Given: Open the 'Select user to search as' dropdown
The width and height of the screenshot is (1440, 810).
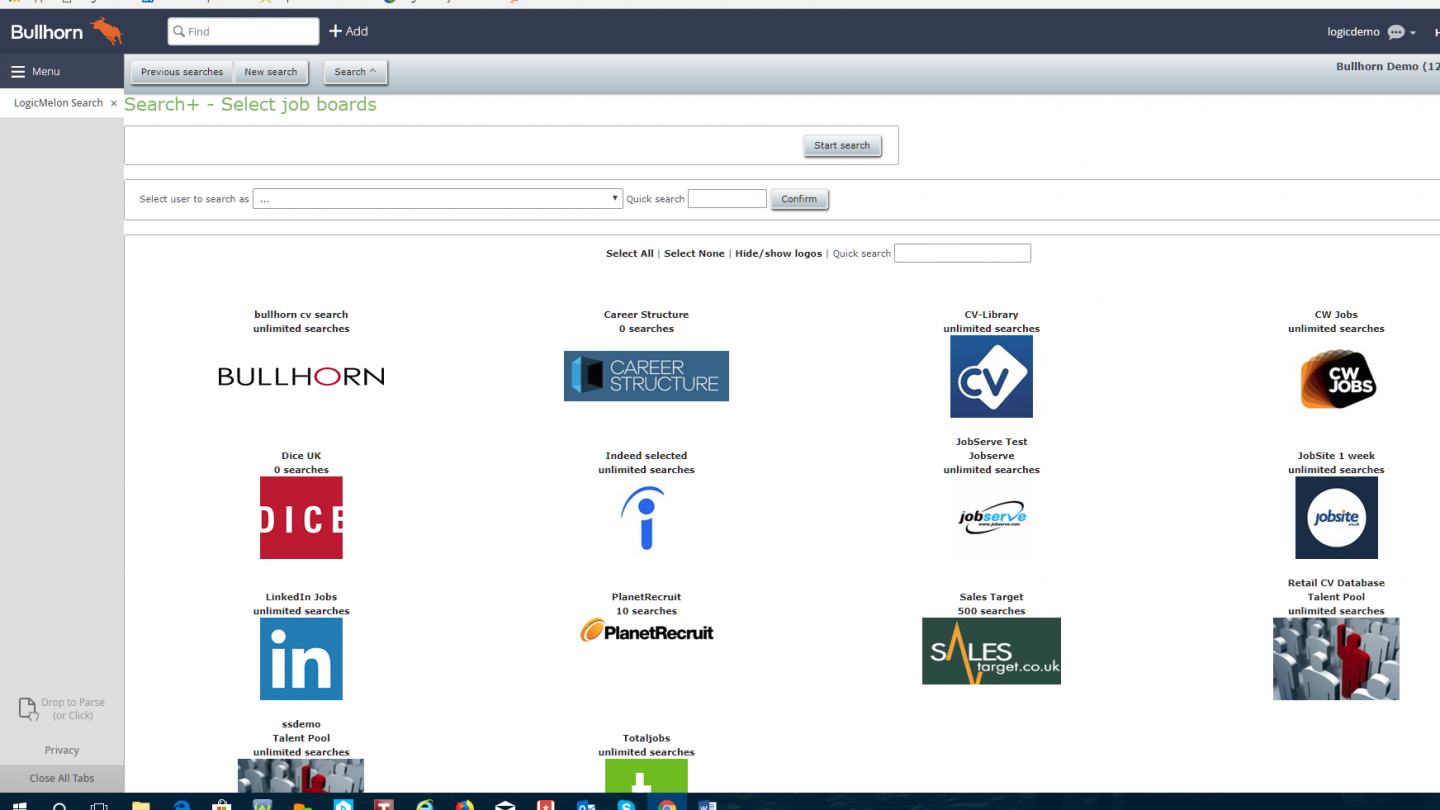Looking at the screenshot, I should point(438,199).
